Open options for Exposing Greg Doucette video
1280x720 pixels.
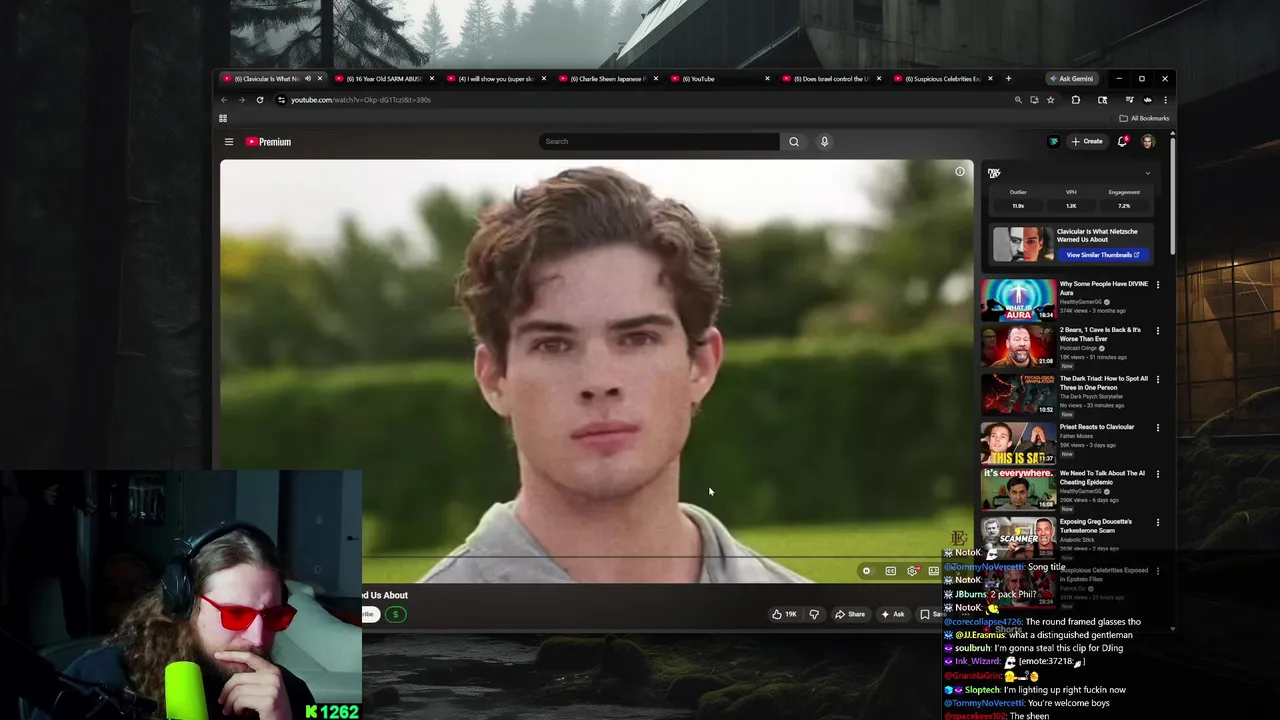coord(1158,523)
